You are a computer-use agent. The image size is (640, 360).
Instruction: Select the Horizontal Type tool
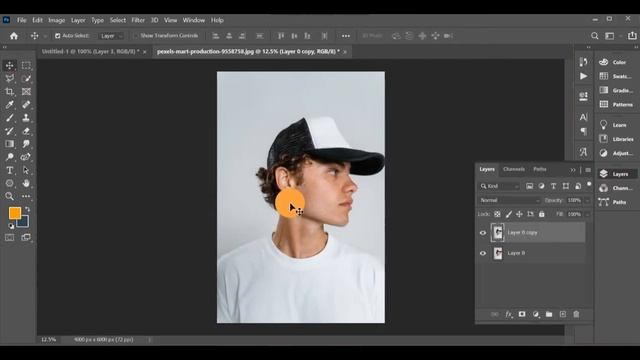9,170
